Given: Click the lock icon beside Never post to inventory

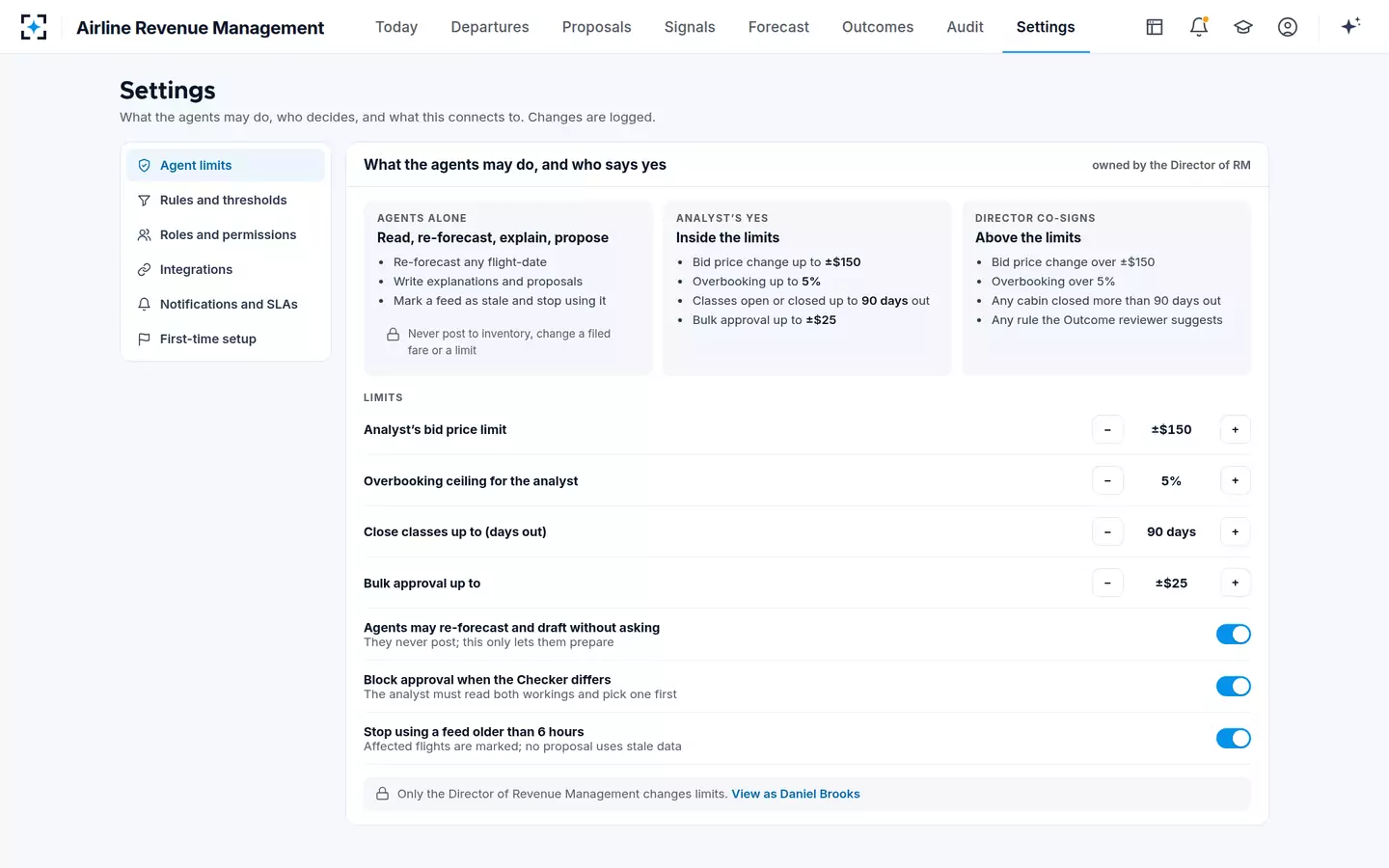Looking at the screenshot, I should [x=394, y=334].
